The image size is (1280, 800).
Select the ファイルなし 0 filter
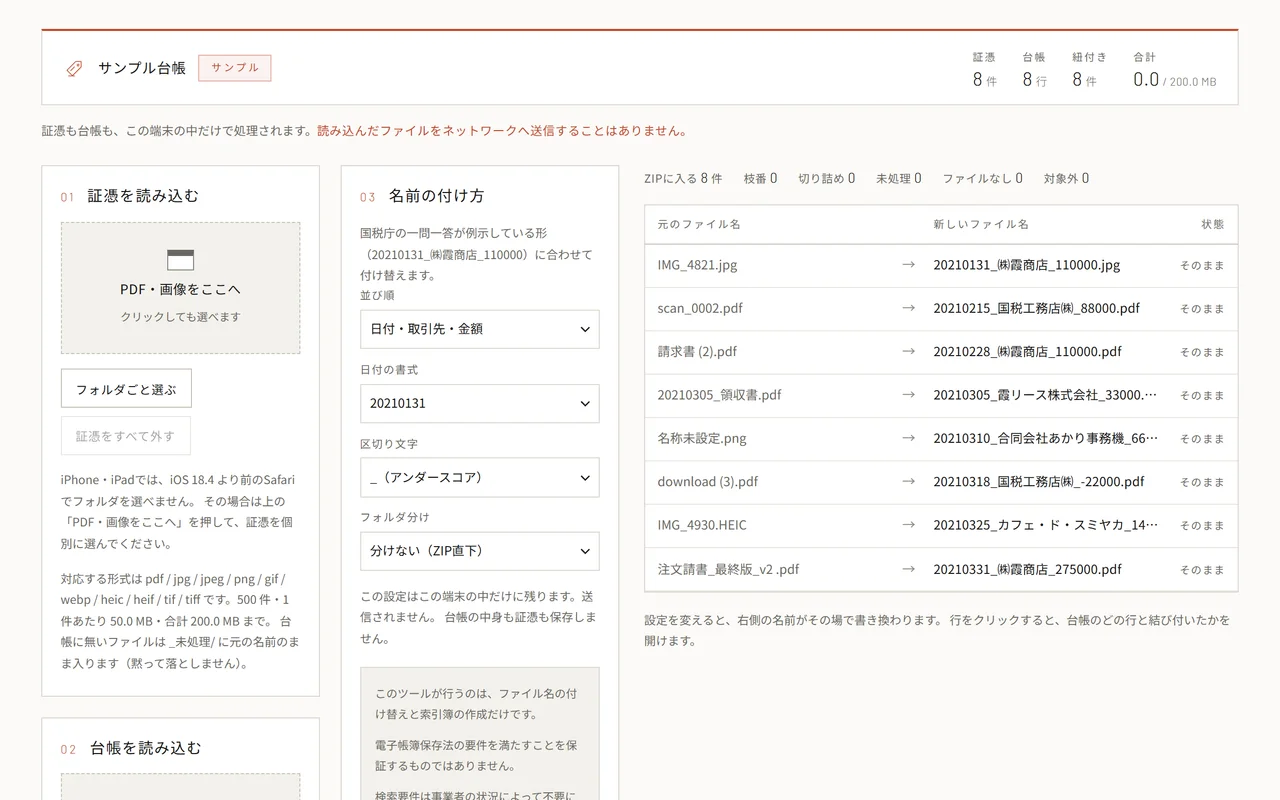pos(982,178)
